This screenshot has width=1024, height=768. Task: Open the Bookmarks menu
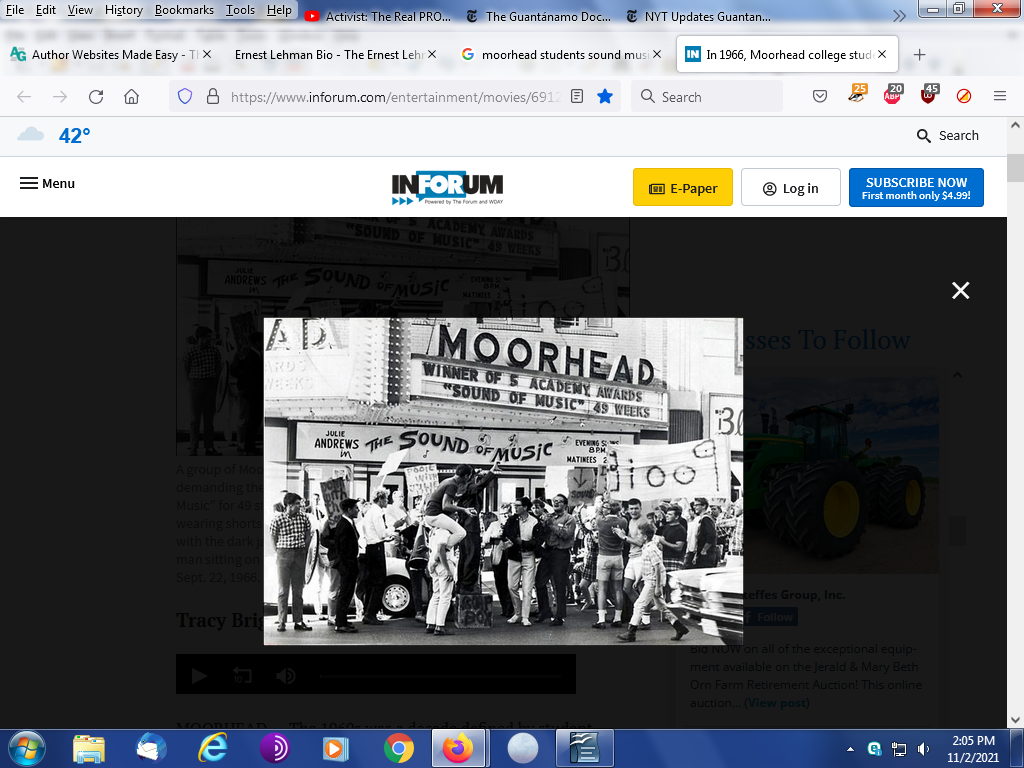click(x=184, y=10)
